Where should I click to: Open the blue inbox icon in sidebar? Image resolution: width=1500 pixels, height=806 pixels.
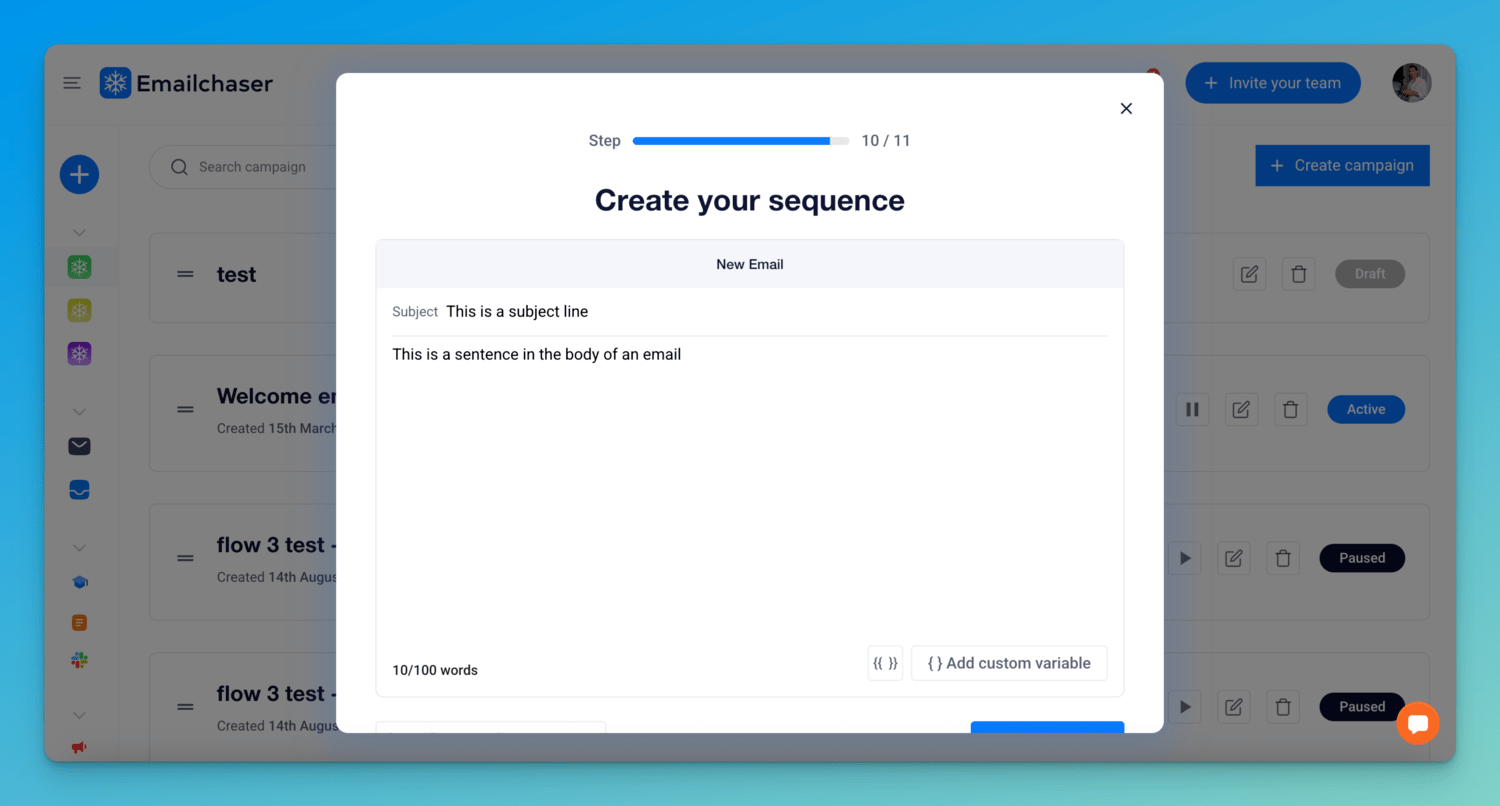79,490
